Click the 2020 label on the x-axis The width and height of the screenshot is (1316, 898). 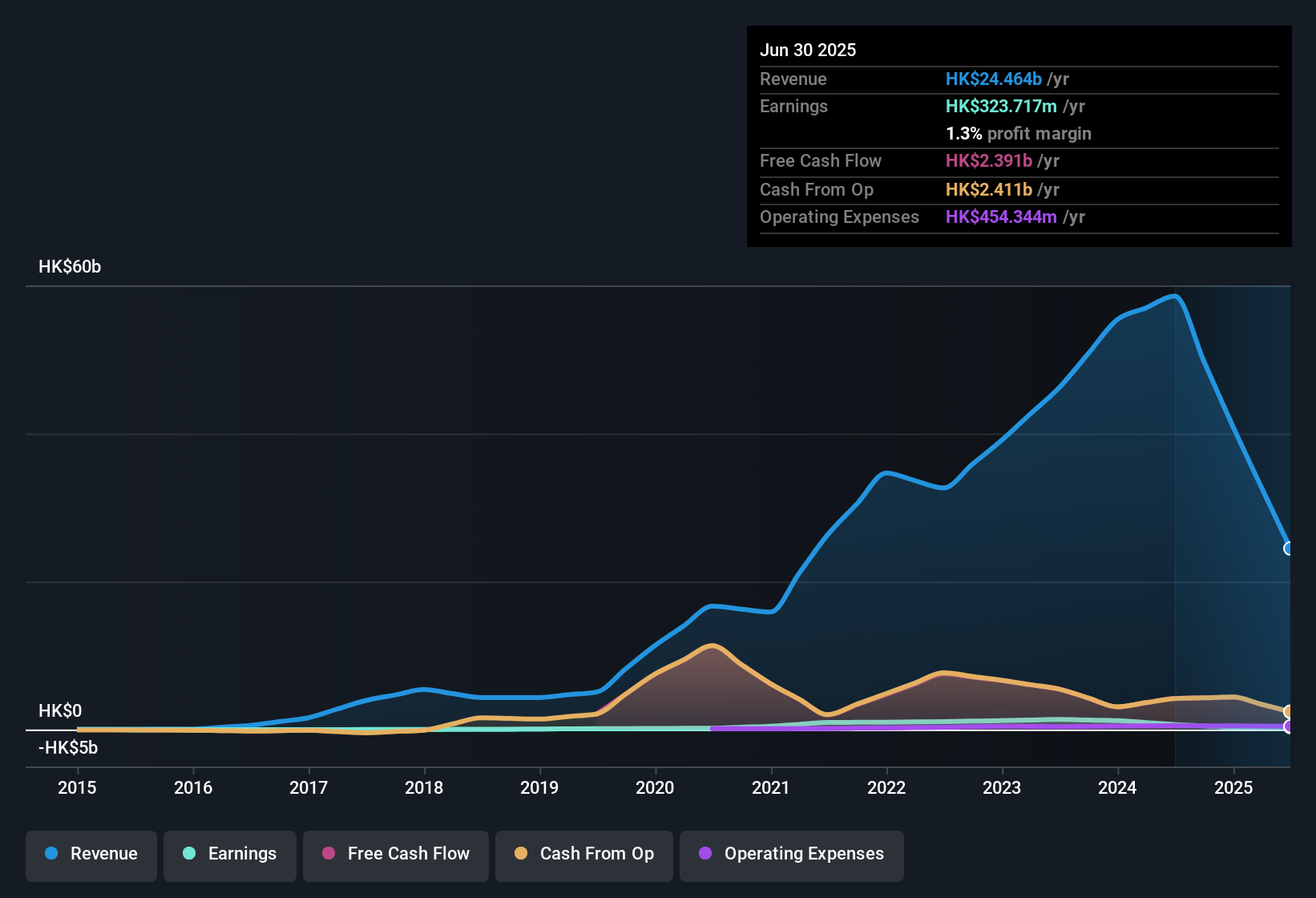click(655, 788)
